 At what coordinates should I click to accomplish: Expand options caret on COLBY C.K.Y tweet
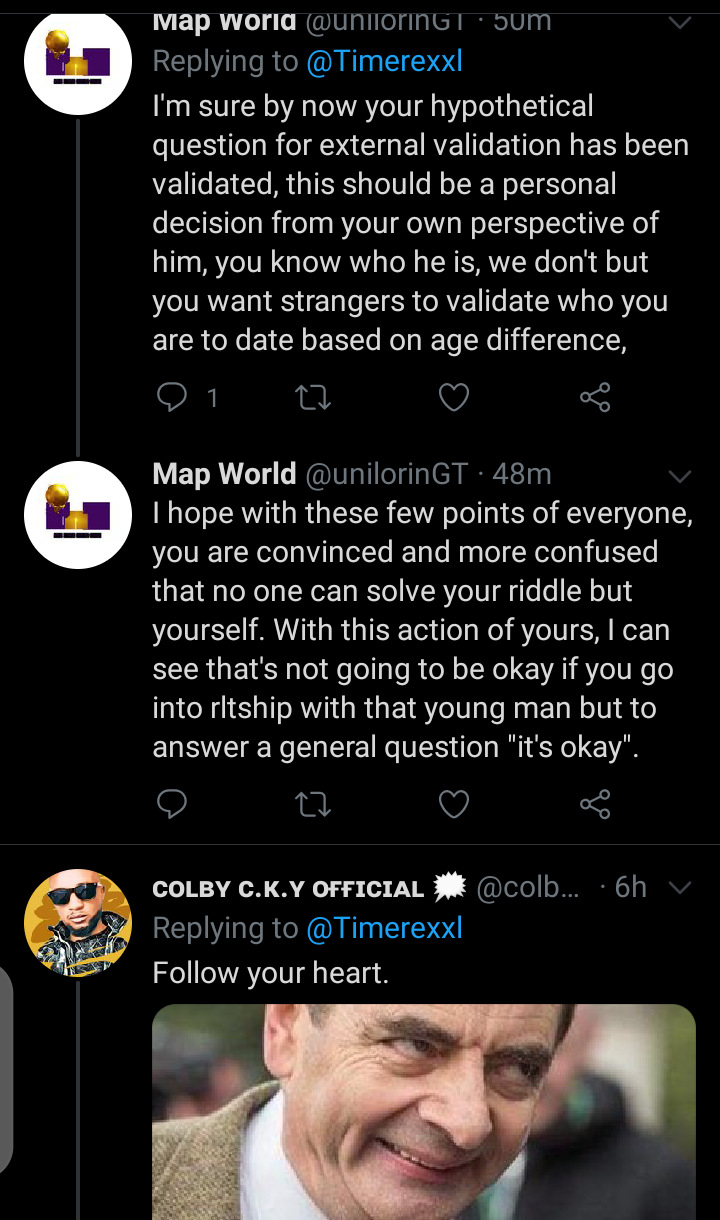click(x=679, y=887)
